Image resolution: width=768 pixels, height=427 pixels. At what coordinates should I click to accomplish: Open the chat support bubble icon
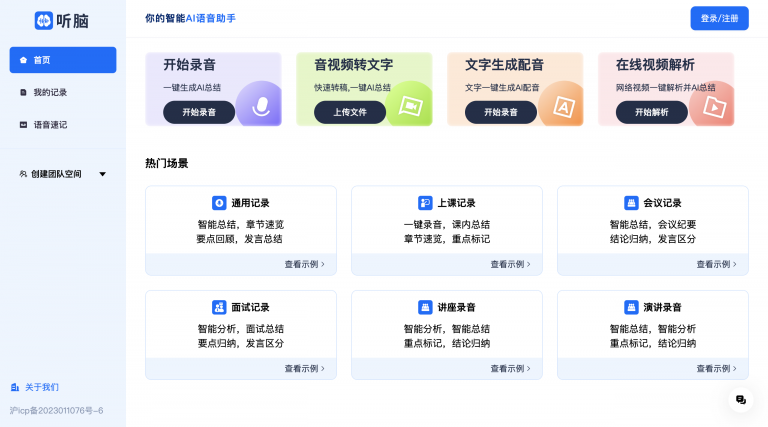741,400
